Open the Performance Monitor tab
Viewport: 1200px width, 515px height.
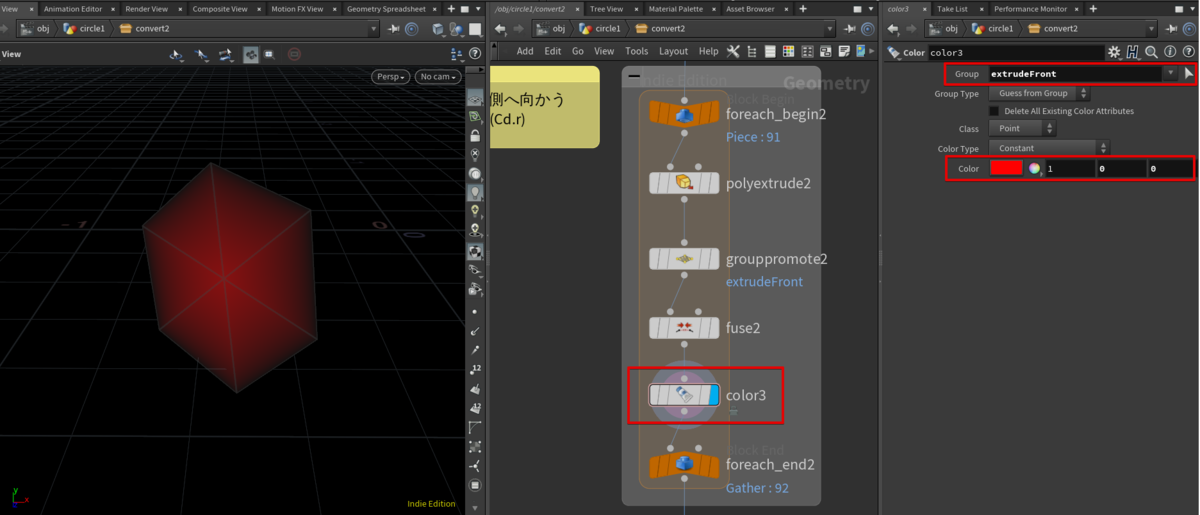[x=1030, y=9]
